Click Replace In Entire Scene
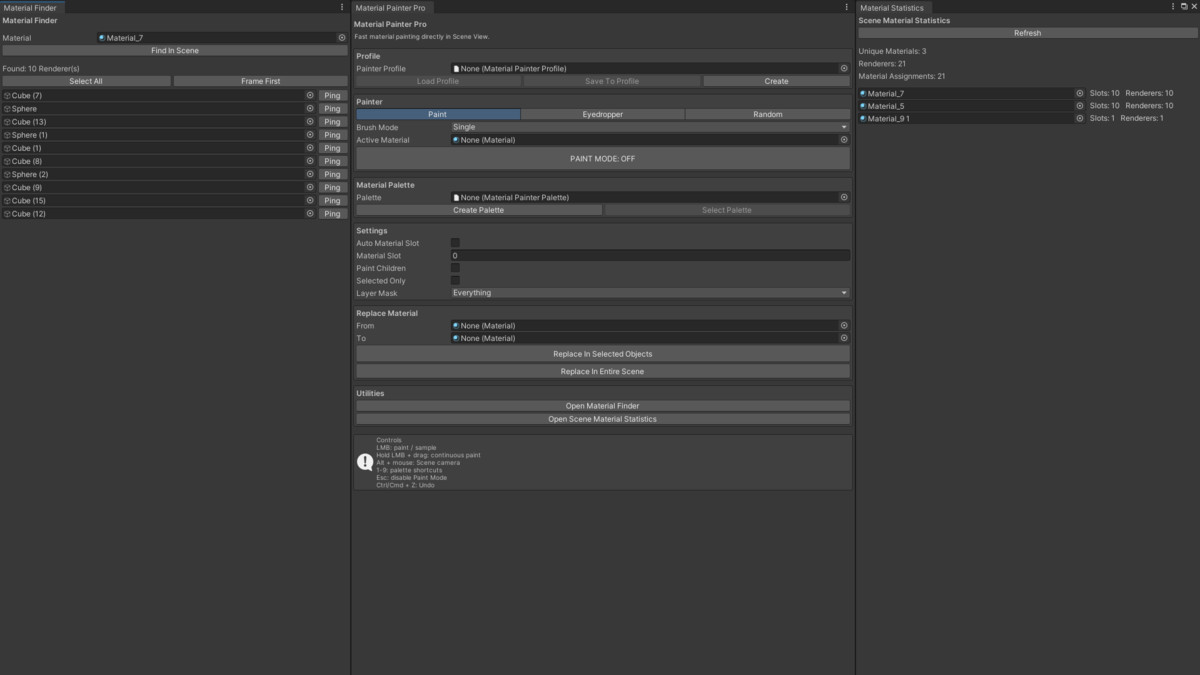Screen dimensions: 1200x675 coord(603,371)
